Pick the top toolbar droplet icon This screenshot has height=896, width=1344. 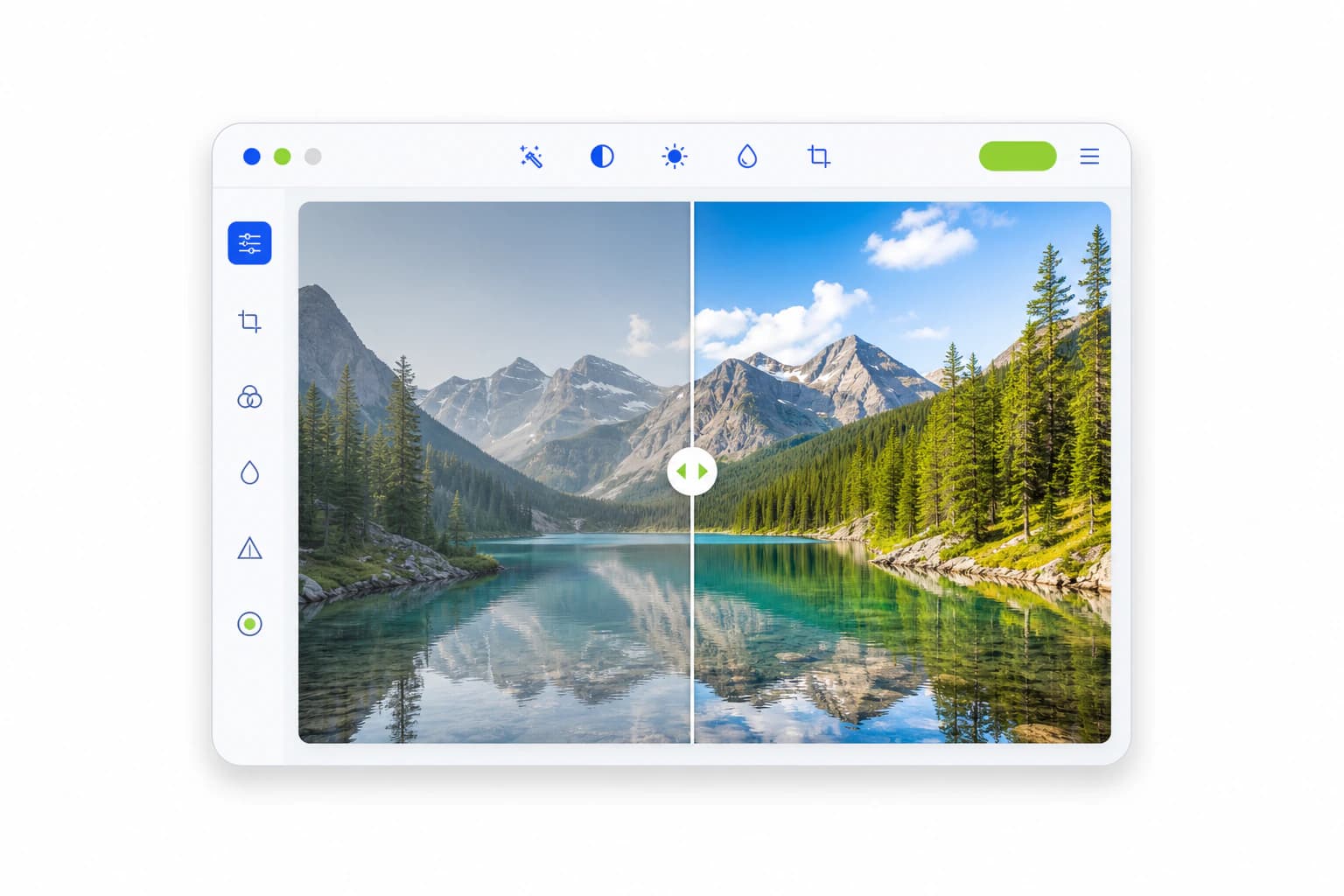click(746, 157)
